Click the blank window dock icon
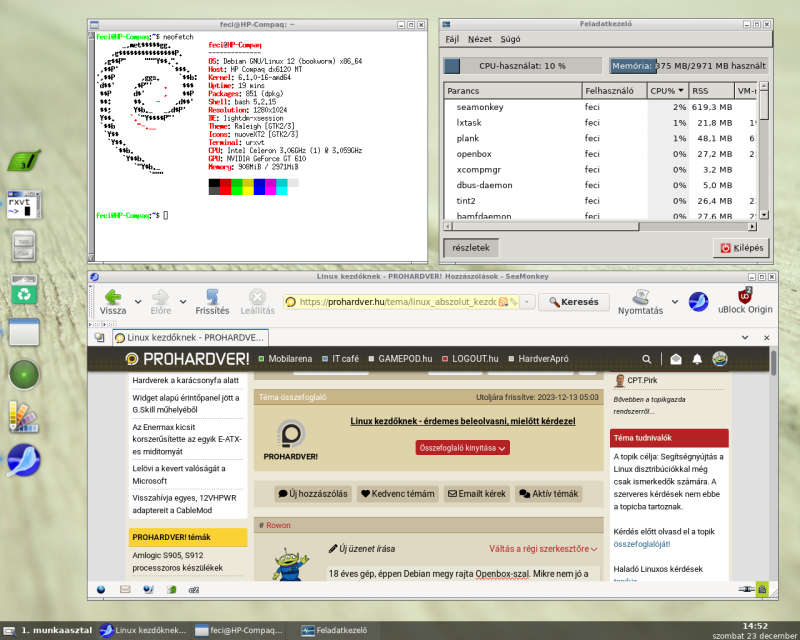This screenshot has width=800, height=640. tap(24, 332)
